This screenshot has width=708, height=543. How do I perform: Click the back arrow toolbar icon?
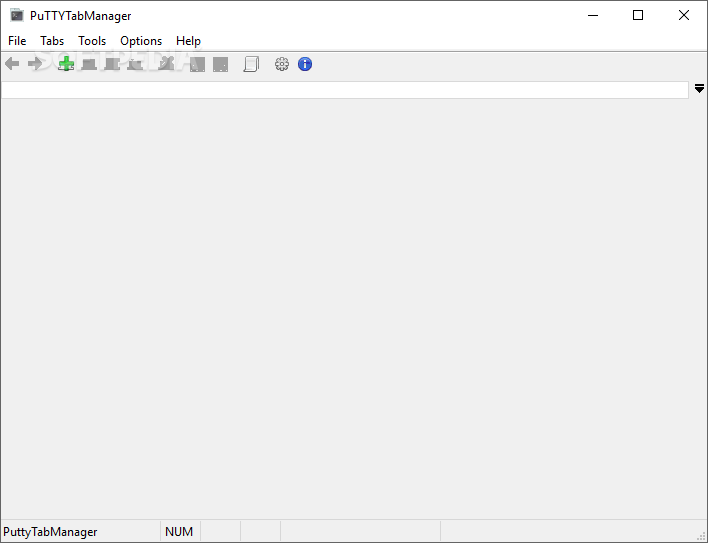[x=12, y=64]
